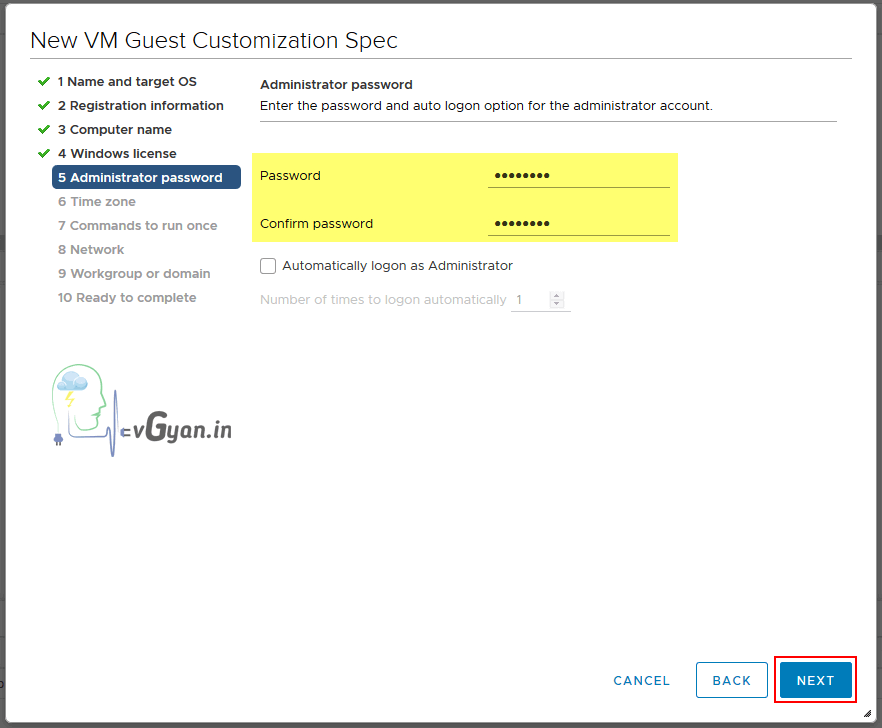Jump to step 3 Computer name
Screen dimensions: 882x728
(x=114, y=130)
